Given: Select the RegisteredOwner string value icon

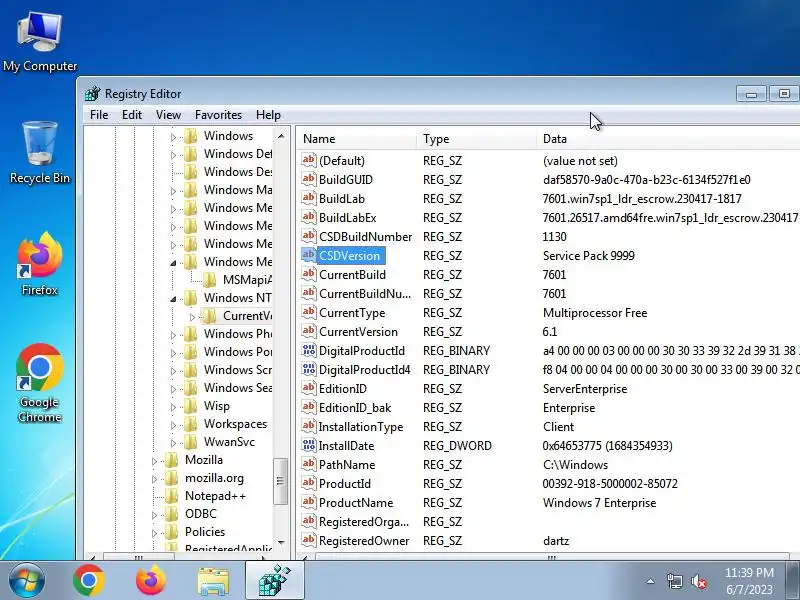Looking at the screenshot, I should pos(309,540).
